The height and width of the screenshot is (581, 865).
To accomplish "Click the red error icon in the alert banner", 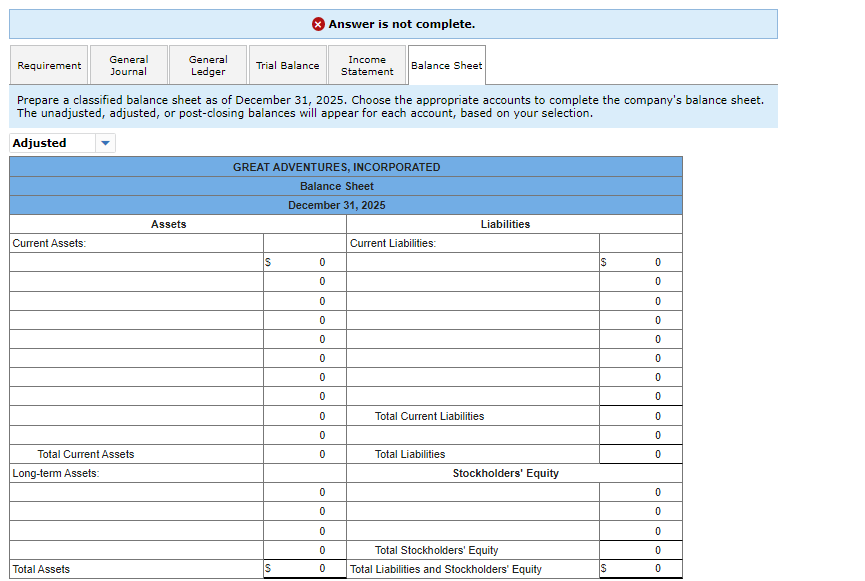I will (x=320, y=24).
